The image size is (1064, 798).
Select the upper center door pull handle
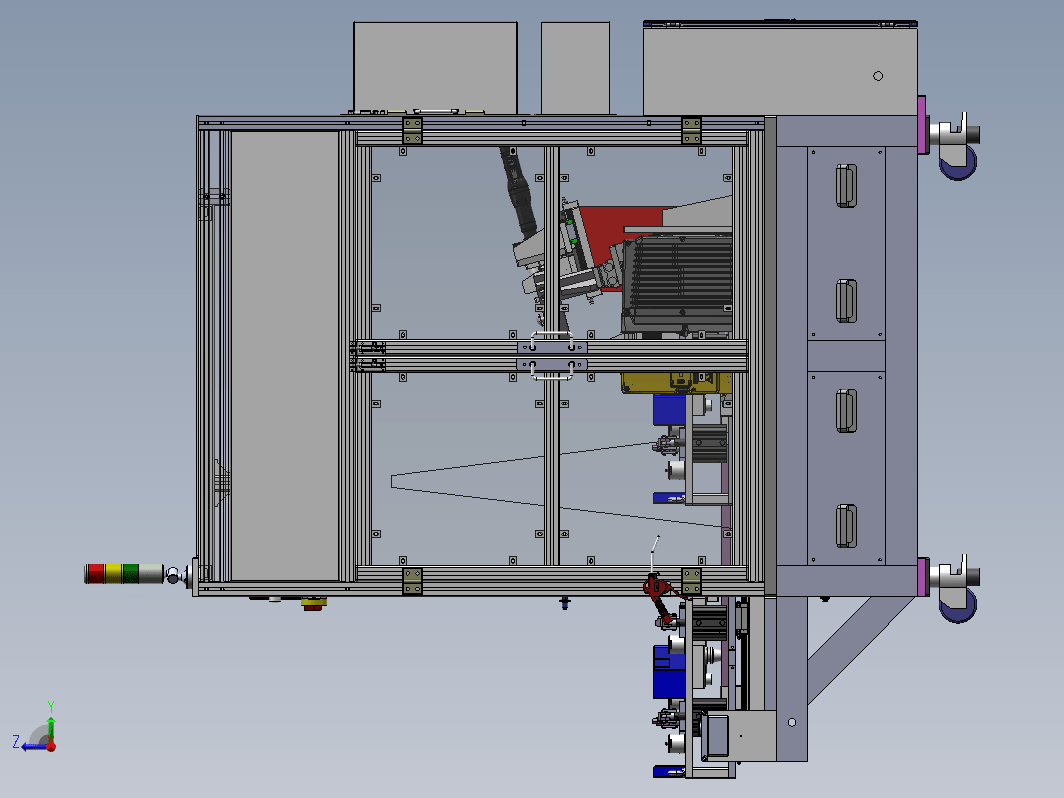click(552, 342)
